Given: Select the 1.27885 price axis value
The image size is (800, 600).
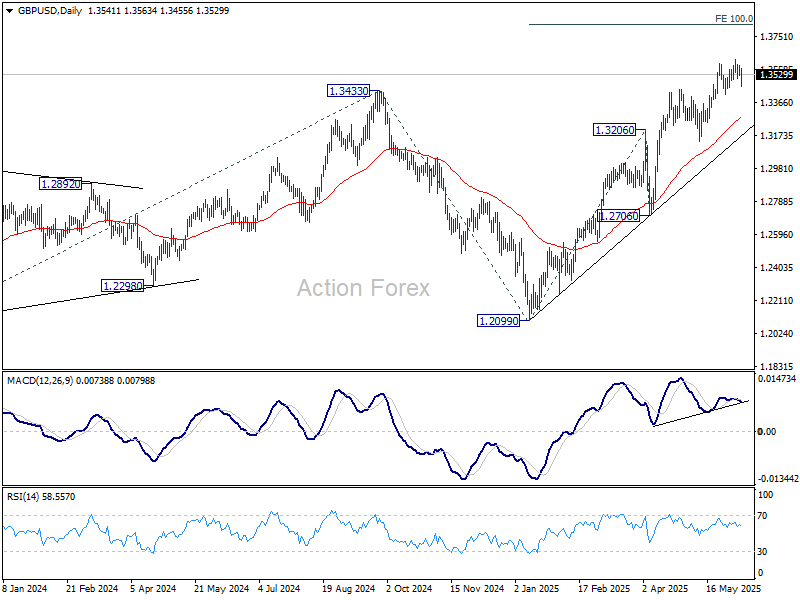Looking at the screenshot, I should 777,202.
